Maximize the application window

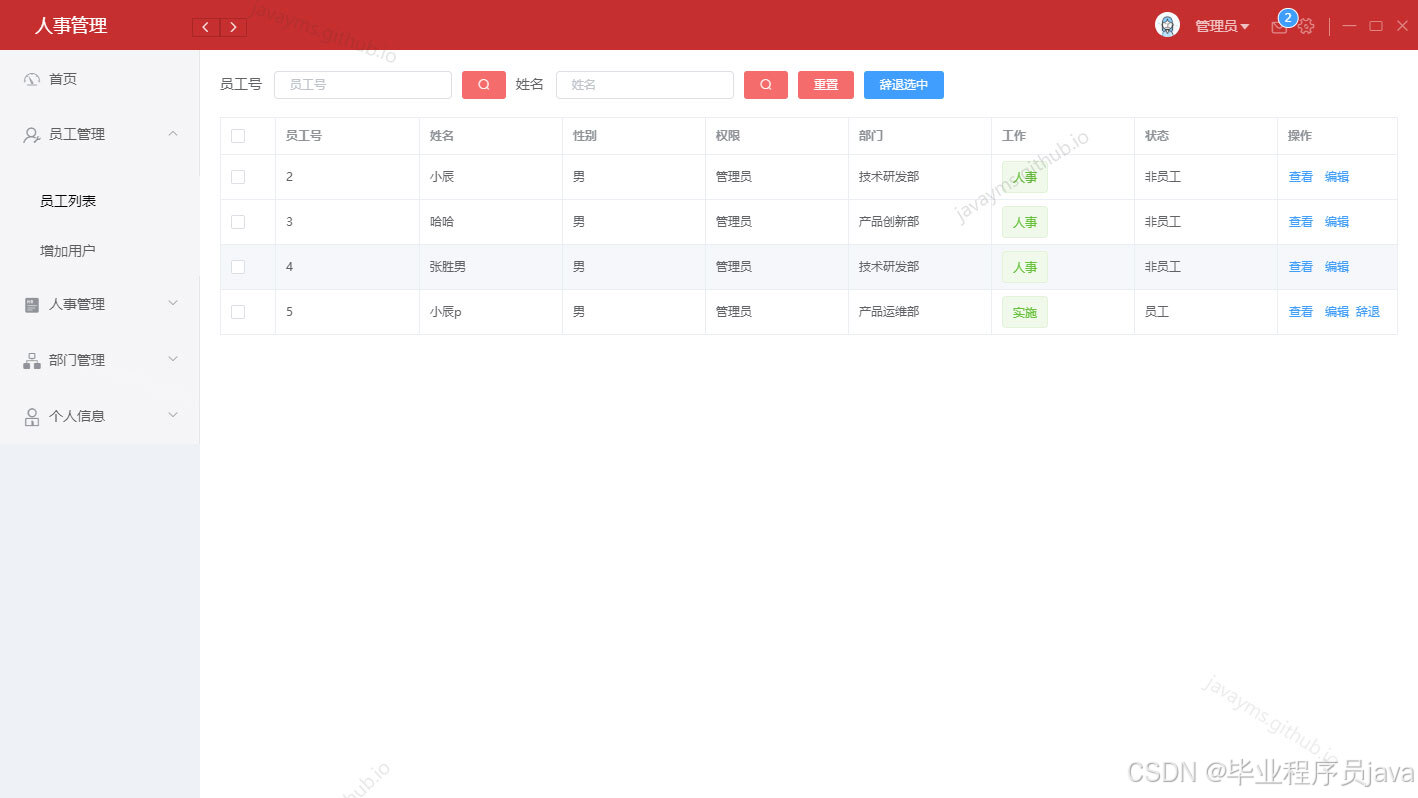1376,26
